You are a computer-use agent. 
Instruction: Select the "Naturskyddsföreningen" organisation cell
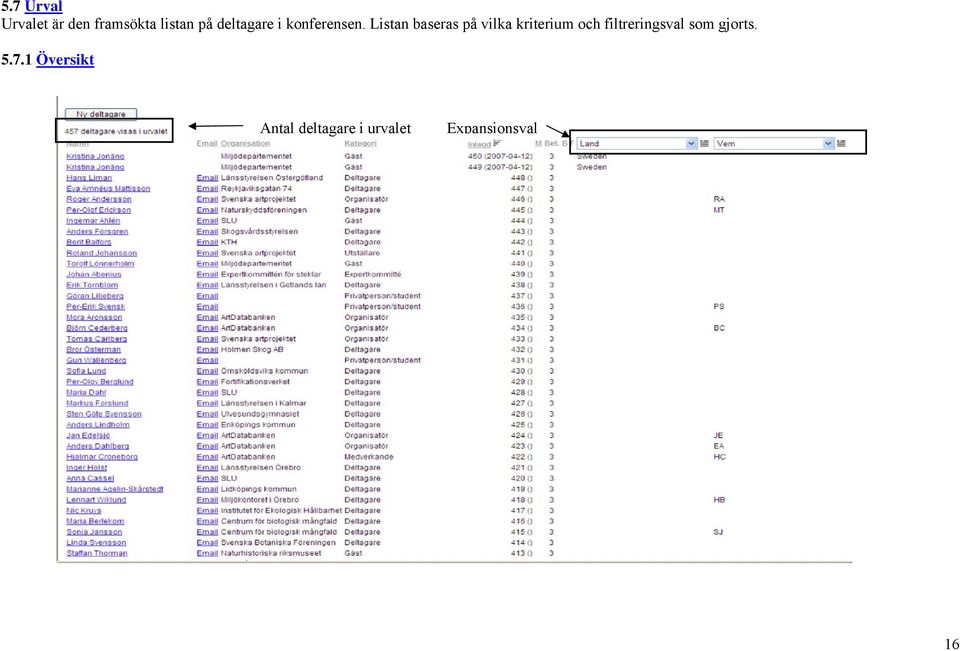tap(264, 210)
